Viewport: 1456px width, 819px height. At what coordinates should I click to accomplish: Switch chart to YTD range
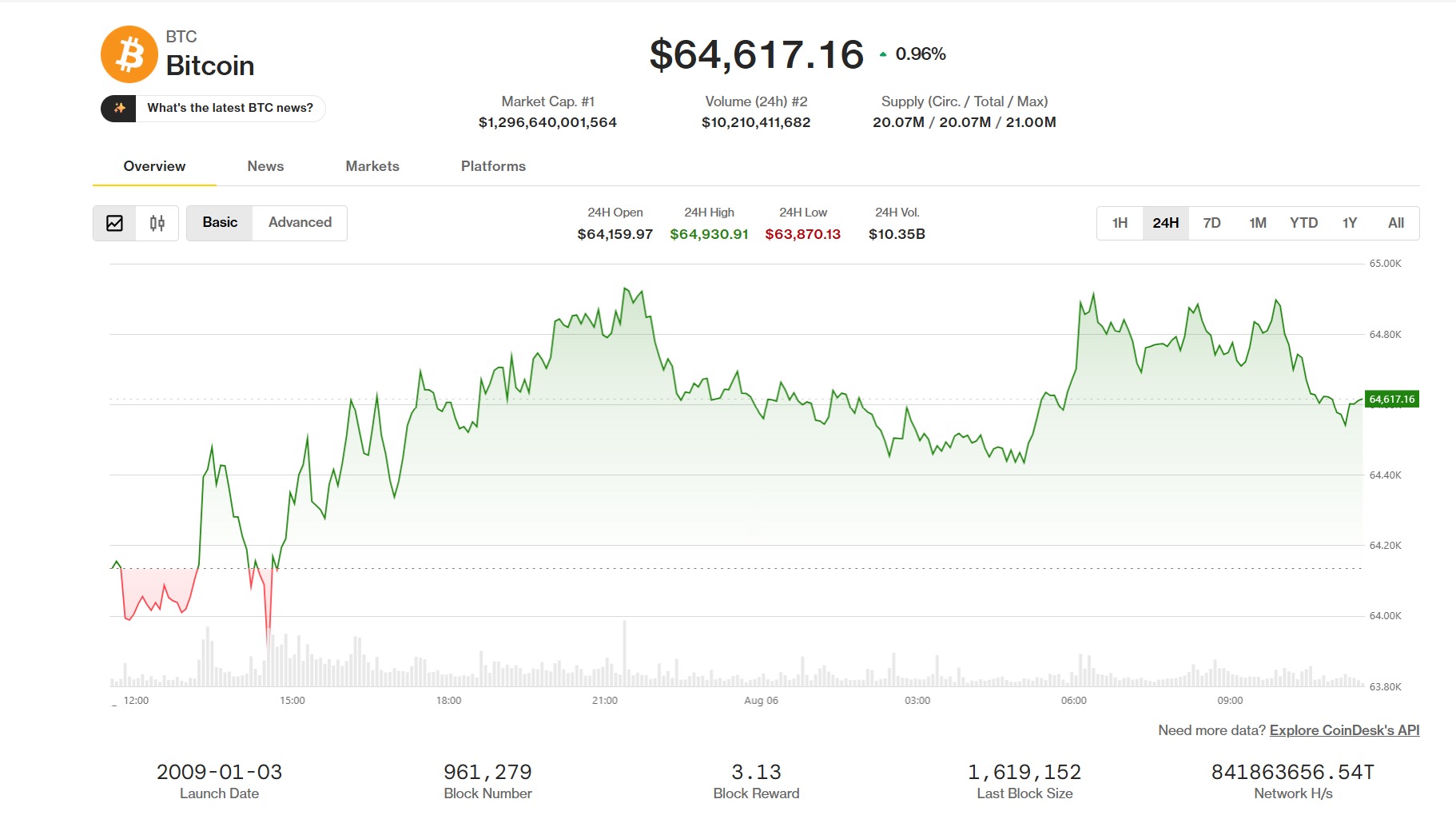click(1303, 223)
